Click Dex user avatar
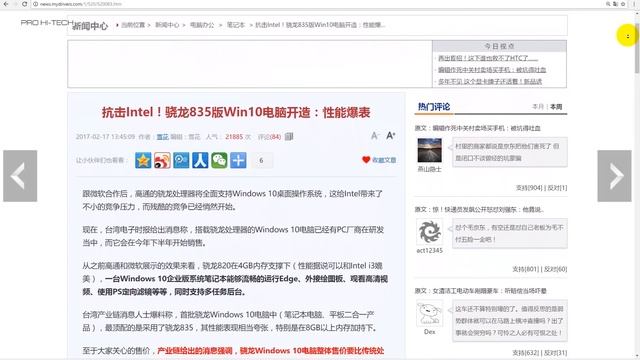This screenshot has width=640, height=360. [429, 313]
